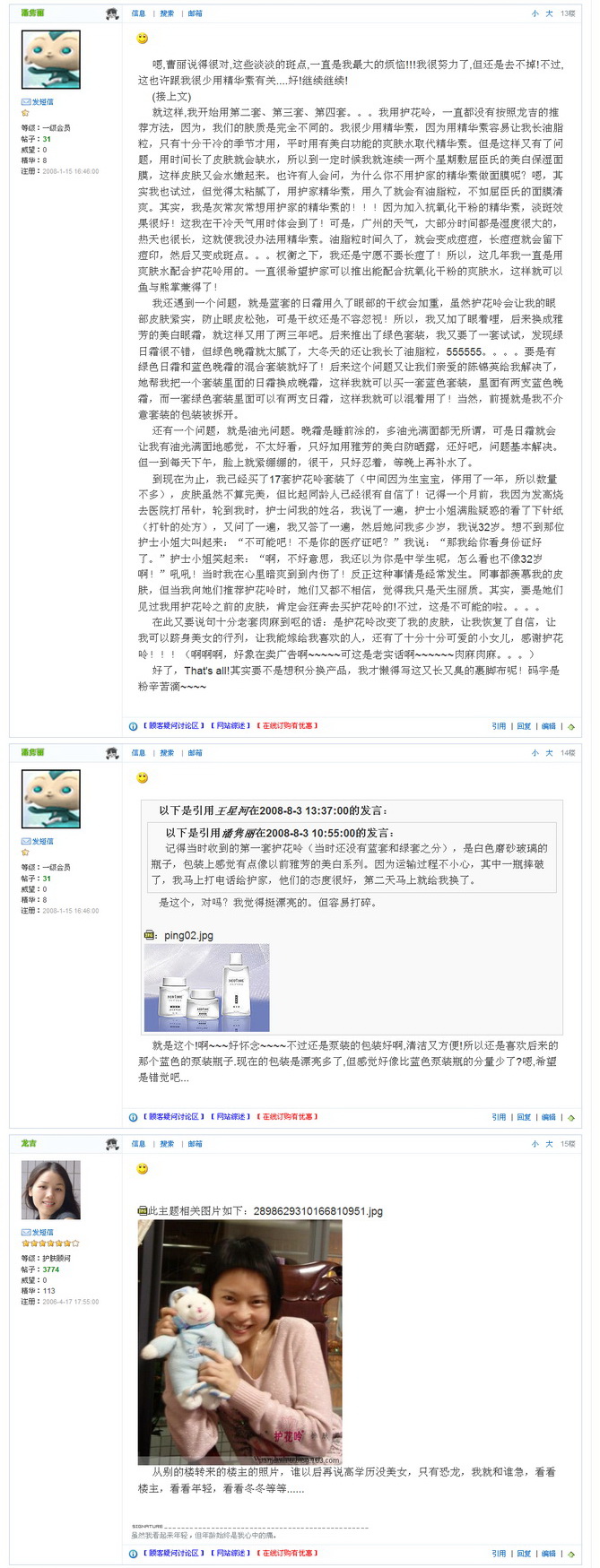The width and height of the screenshot is (600, 1568).
Task: Select the 大 font size option in 13楼 post
Action: click(549, 13)
